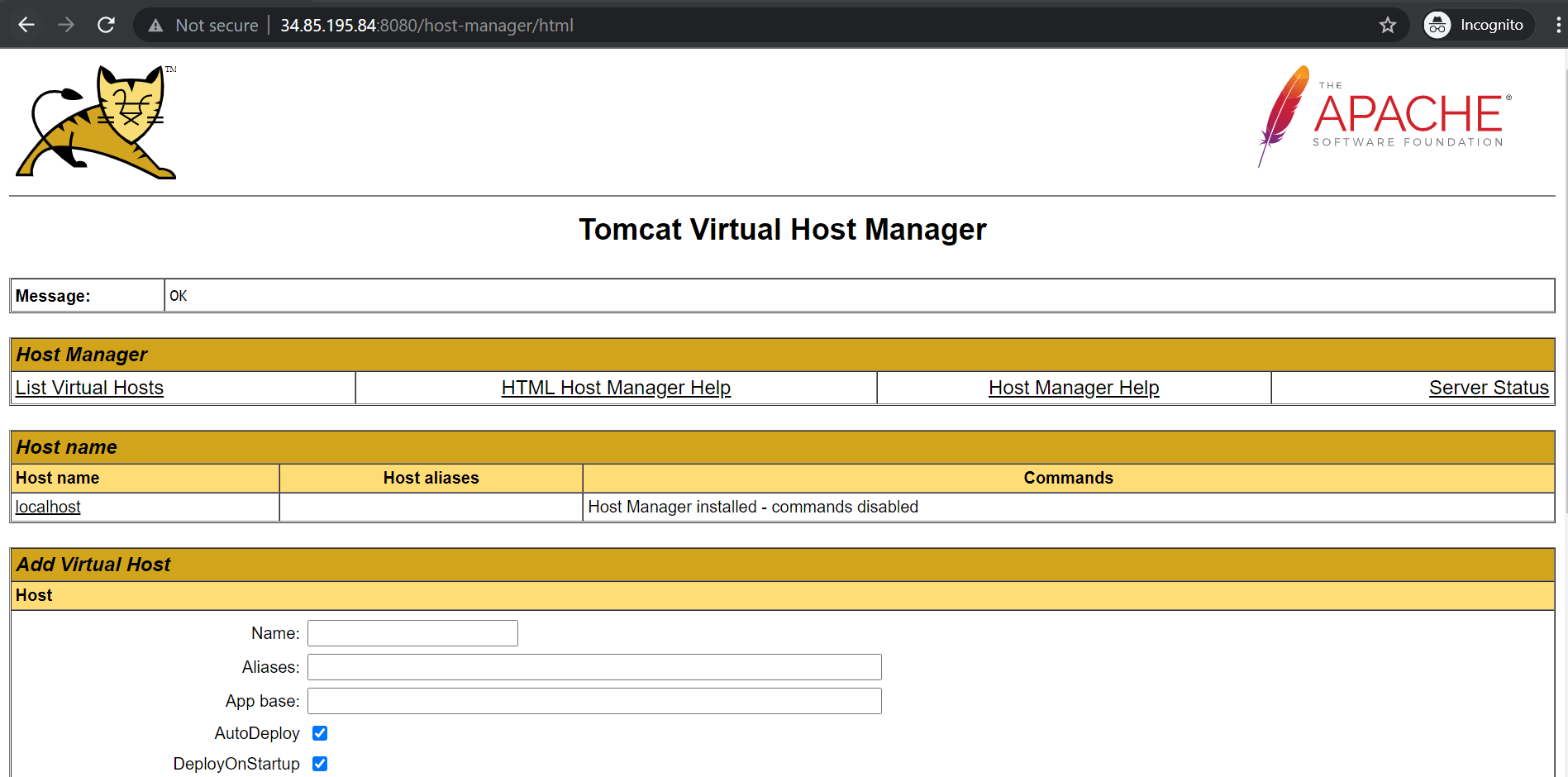Click the App base text field
The width and height of the screenshot is (1568, 777).
594,701
